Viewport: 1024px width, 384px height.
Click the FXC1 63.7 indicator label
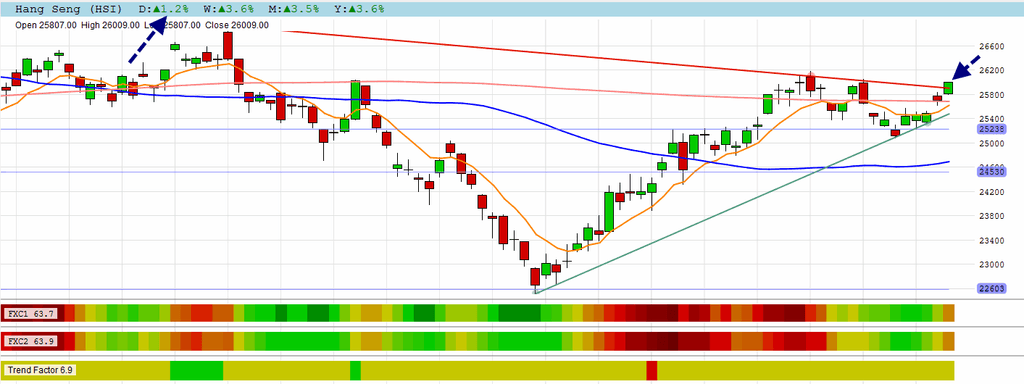click(31, 313)
